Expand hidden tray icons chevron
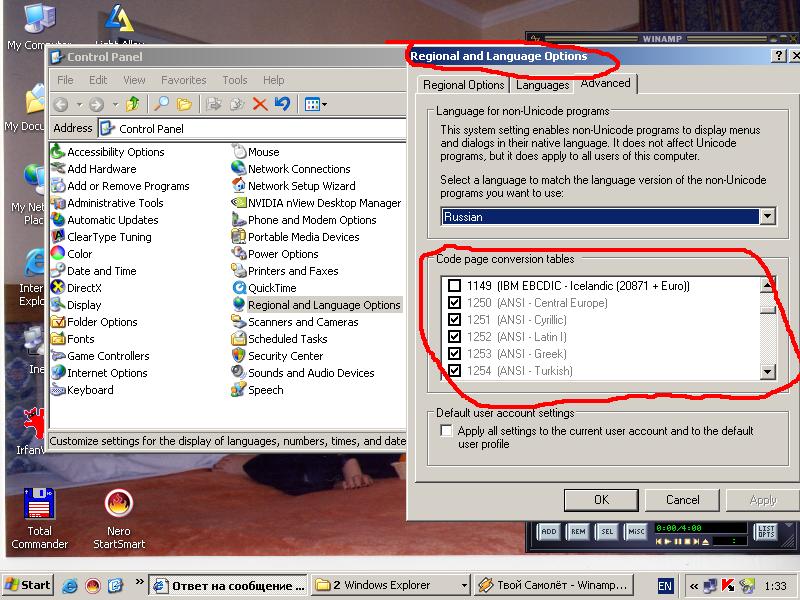The height and width of the screenshot is (600, 800). click(x=693, y=586)
